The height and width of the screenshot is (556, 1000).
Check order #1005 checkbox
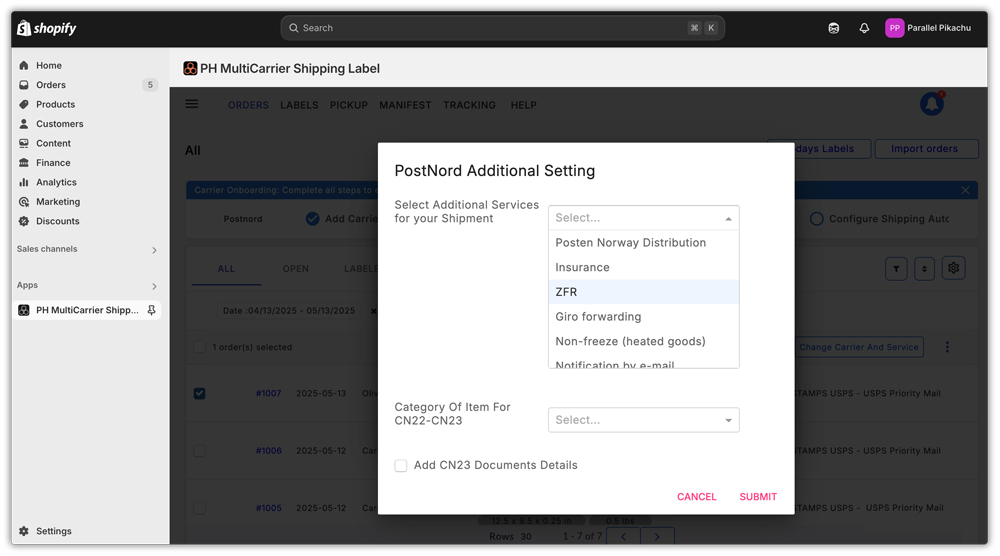pos(200,508)
